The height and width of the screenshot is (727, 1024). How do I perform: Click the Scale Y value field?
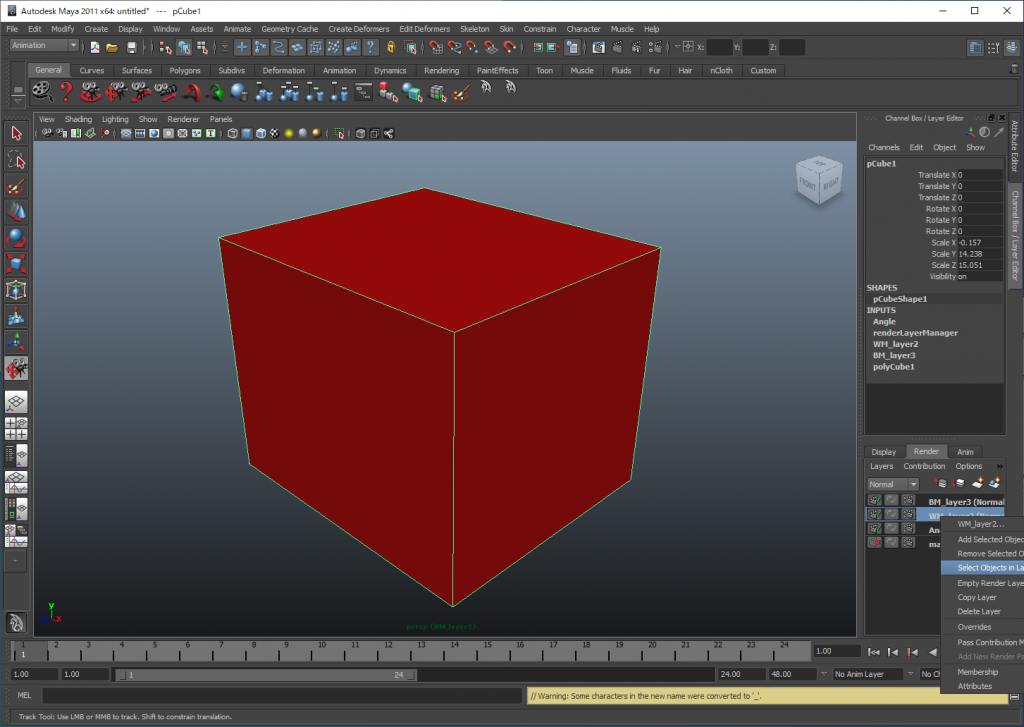[x=980, y=254]
